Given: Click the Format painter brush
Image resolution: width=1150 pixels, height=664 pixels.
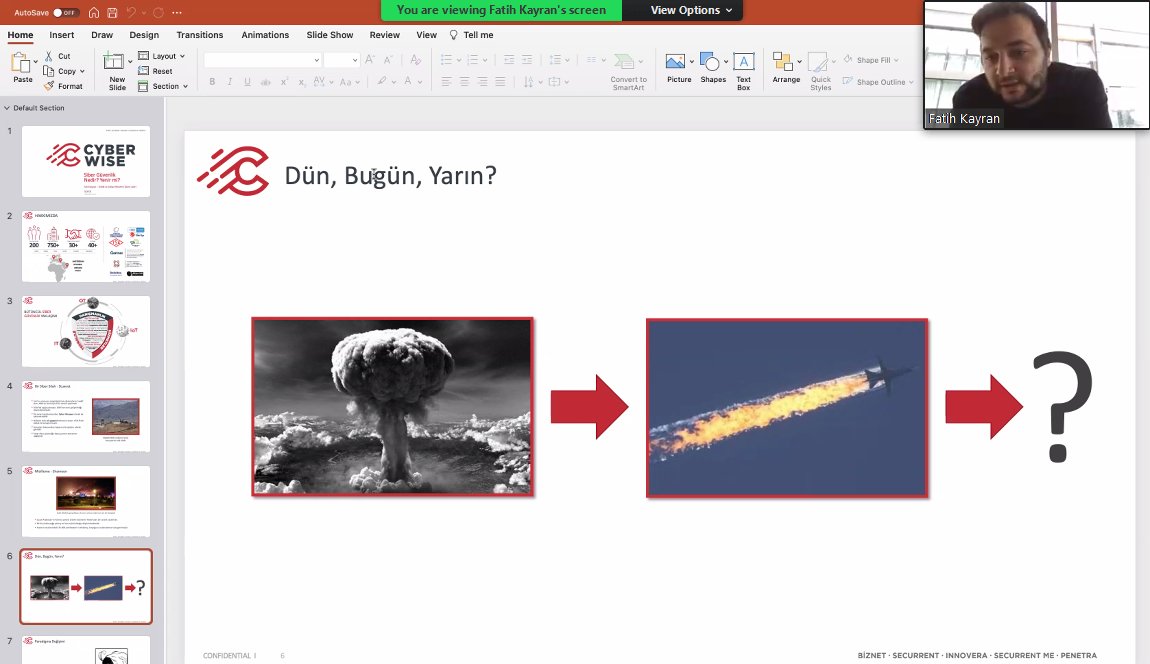Looking at the screenshot, I should click(63, 86).
